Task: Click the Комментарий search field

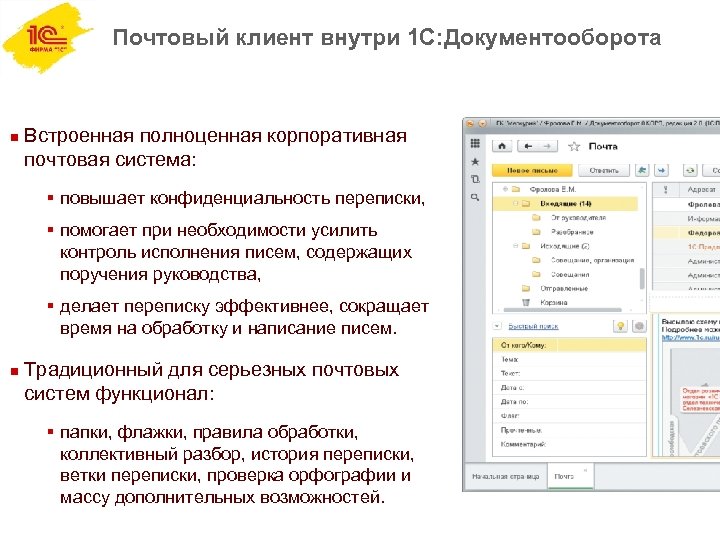Action: coord(569,444)
